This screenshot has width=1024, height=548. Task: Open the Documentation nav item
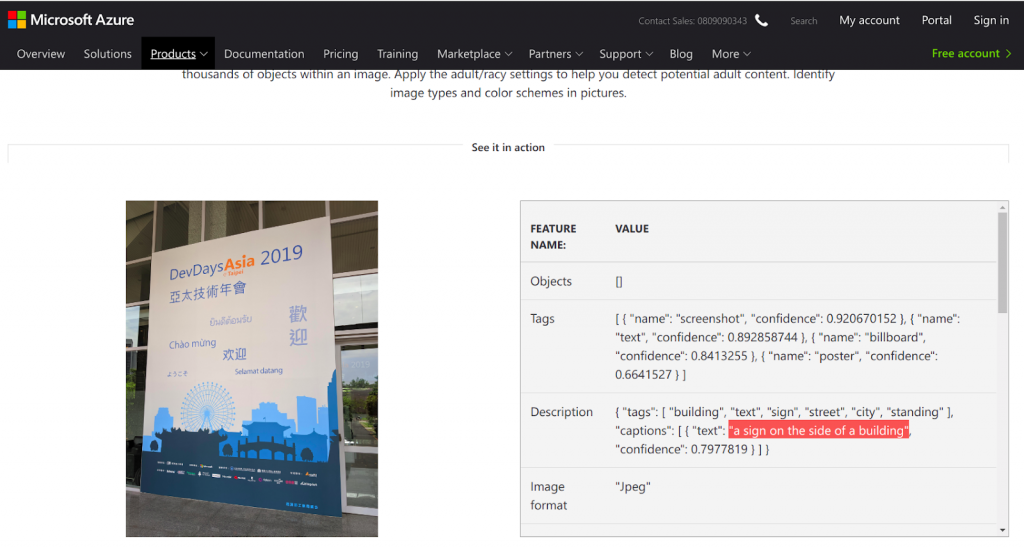coord(264,54)
